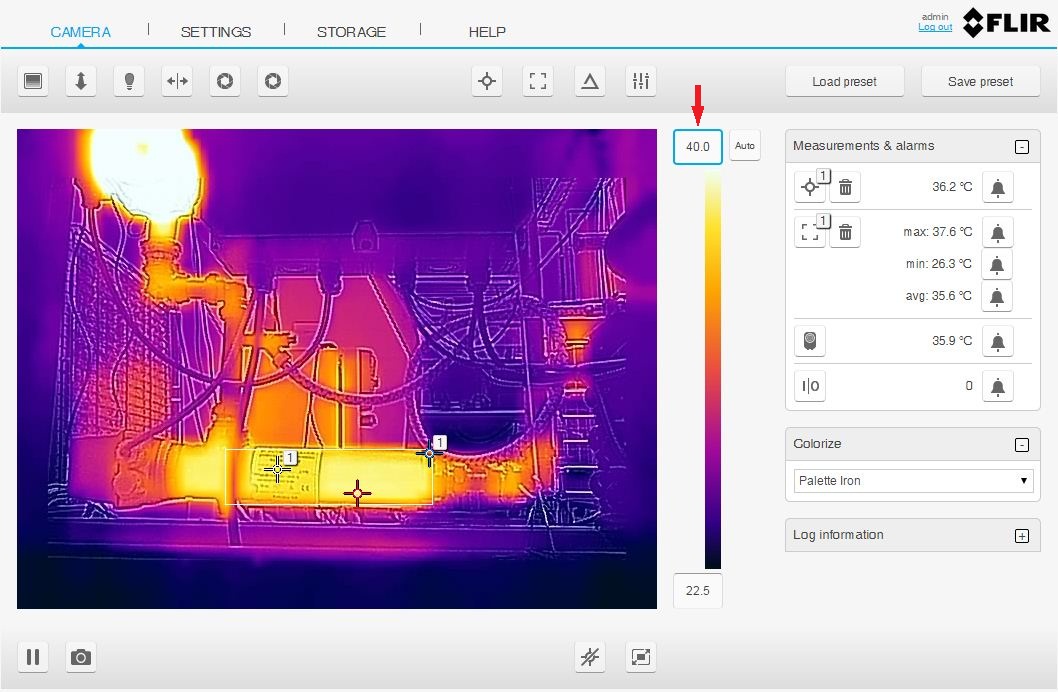Toggle alarm bell for the digital input

pos(997,386)
